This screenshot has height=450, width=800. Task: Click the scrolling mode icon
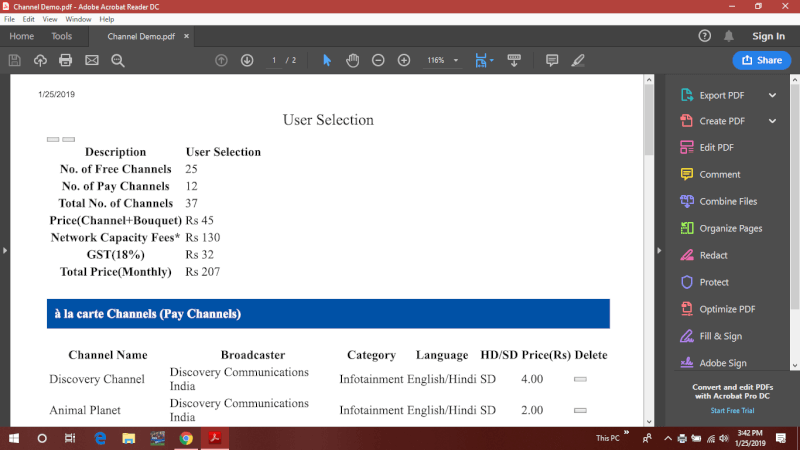point(514,60)
